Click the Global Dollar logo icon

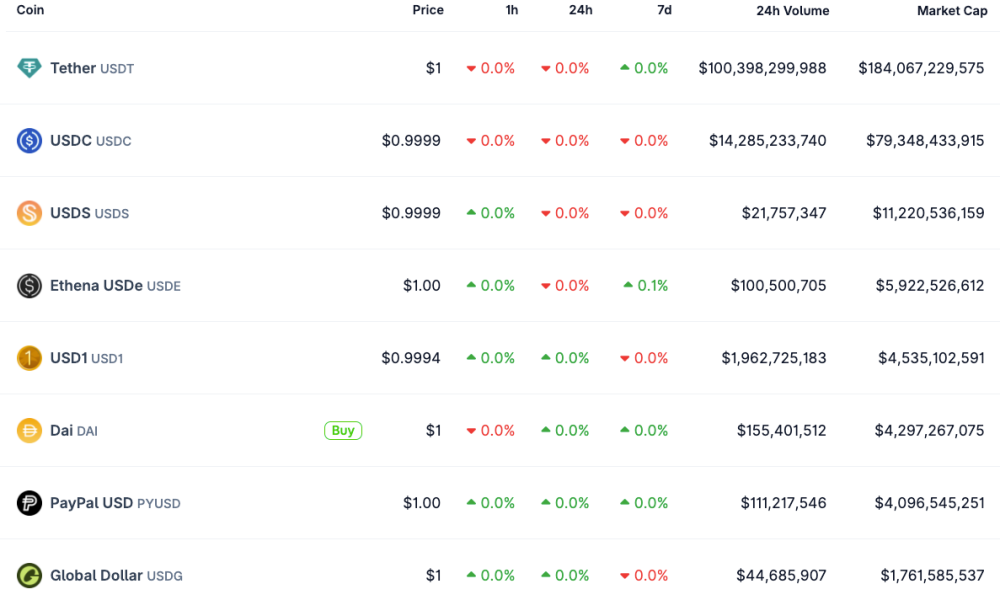coord(27,575)
